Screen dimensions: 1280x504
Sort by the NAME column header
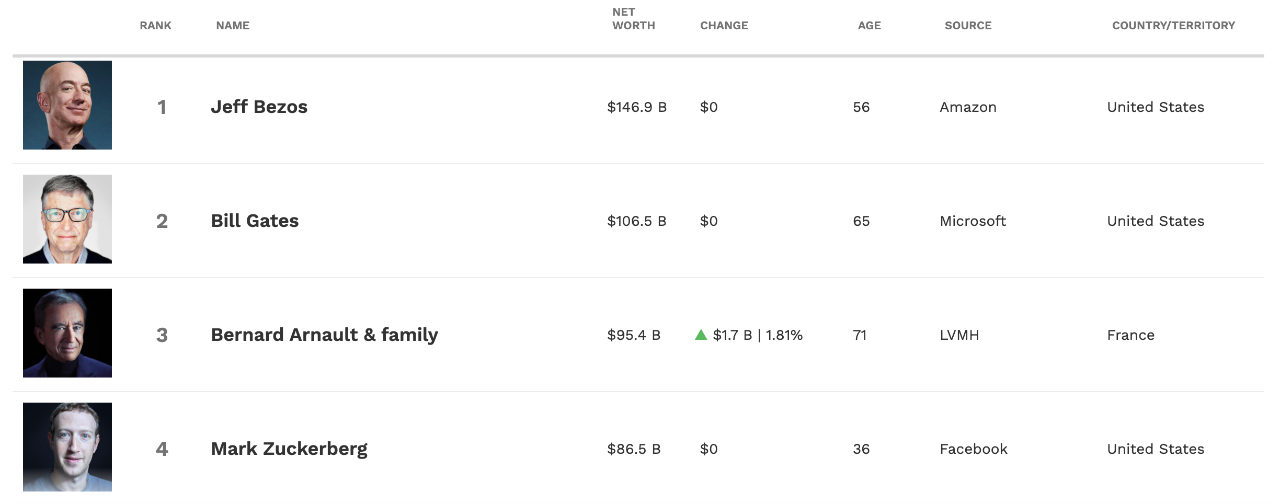coord(233,25)
